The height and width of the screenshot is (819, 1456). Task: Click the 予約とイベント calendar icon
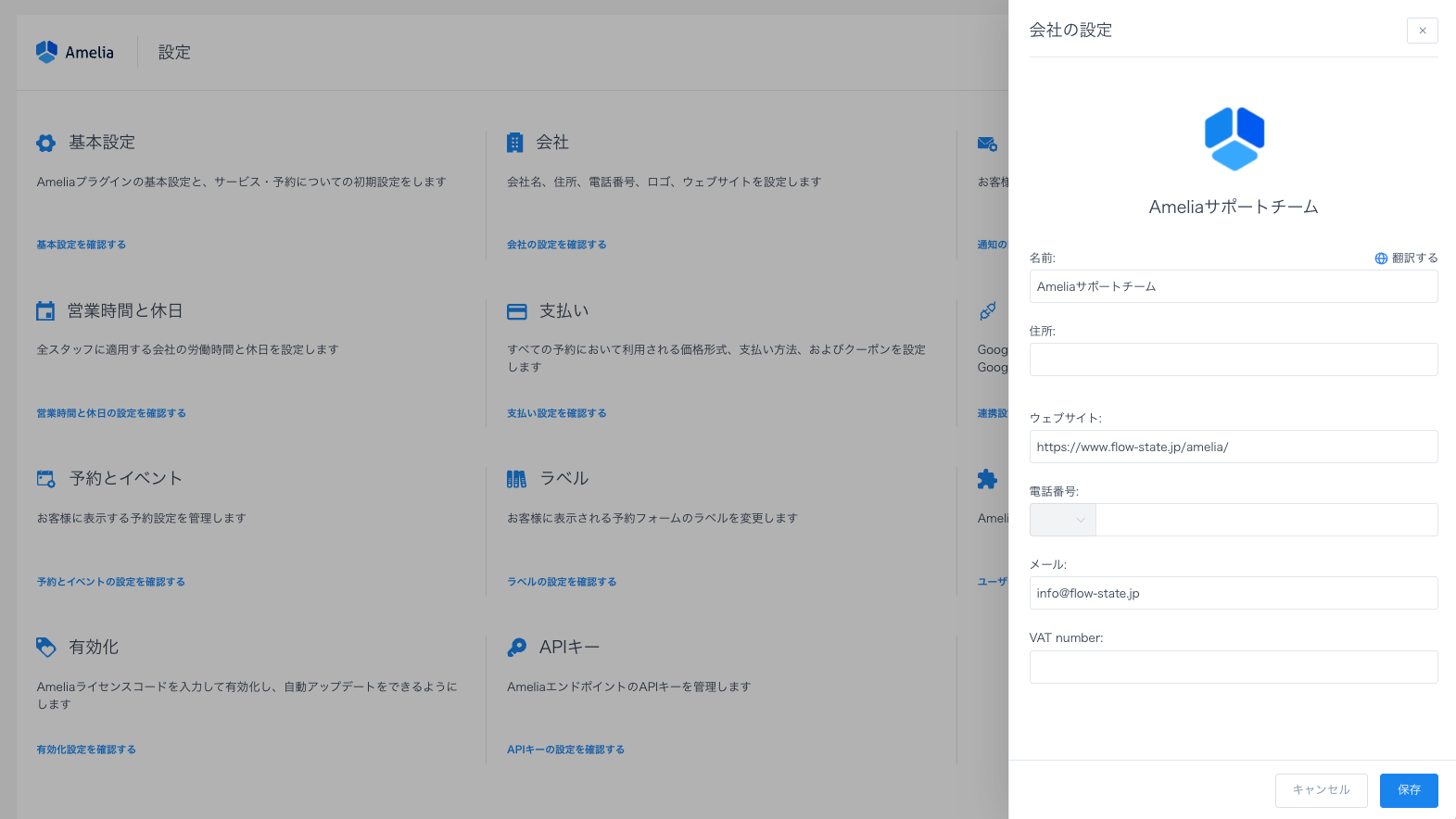pos(46,479)
